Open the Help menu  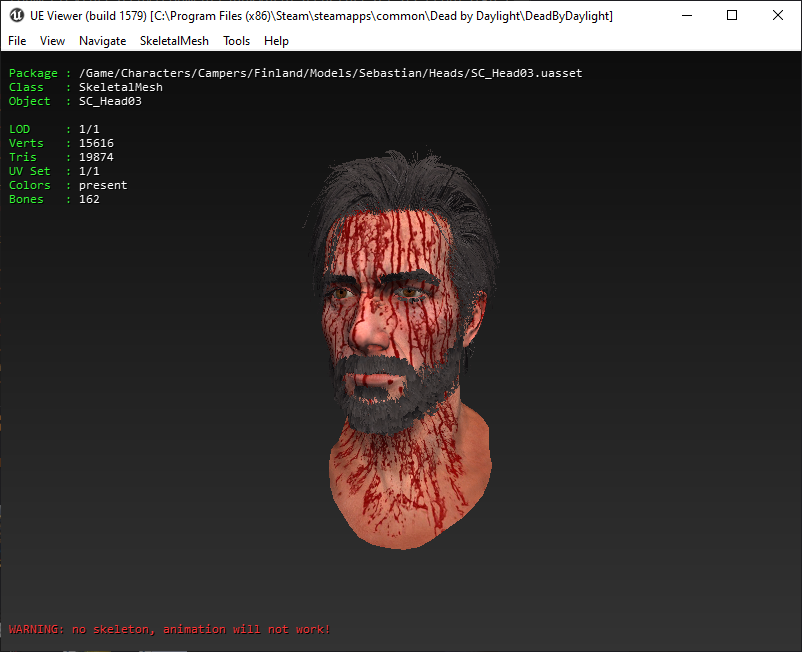tap(276, 41)
